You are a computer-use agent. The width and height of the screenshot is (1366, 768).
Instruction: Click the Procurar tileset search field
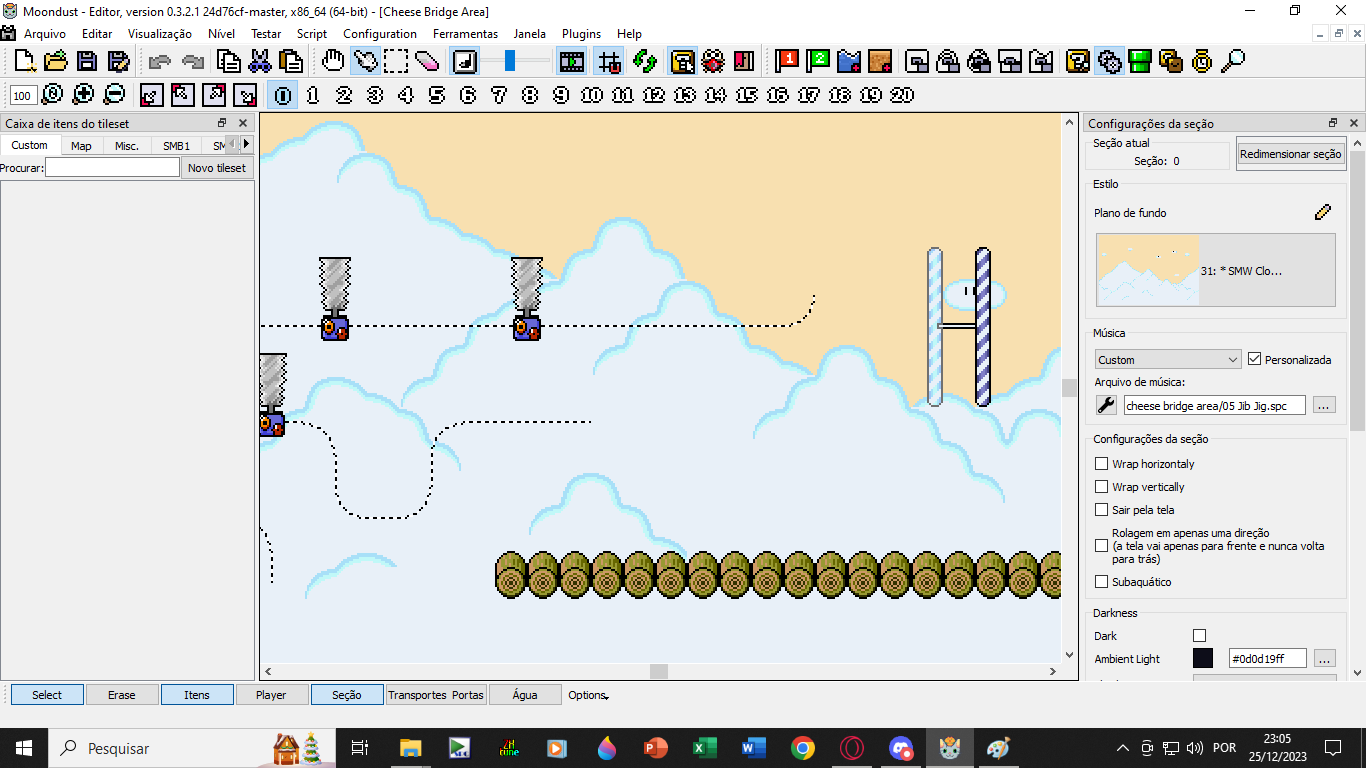click(x=112, y=168)
